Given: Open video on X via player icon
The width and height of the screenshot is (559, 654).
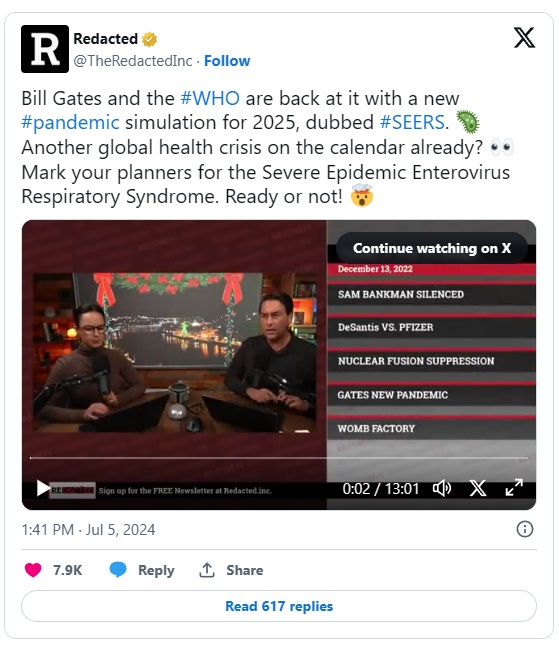Looking at the screenshot, I should (478, 488).
